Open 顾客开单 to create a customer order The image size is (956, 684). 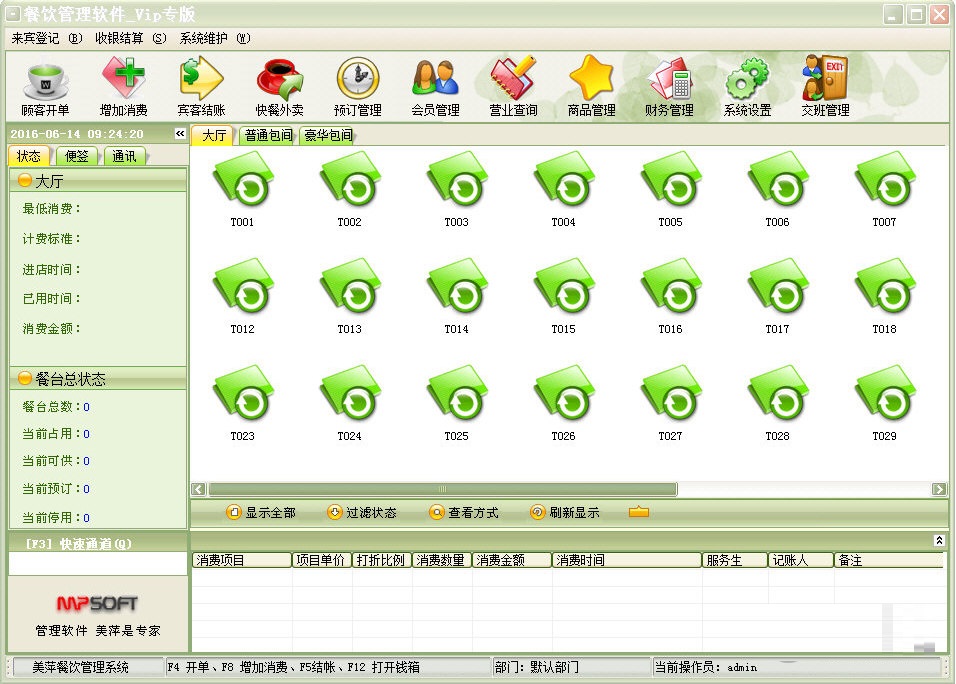tap(44, 87)
